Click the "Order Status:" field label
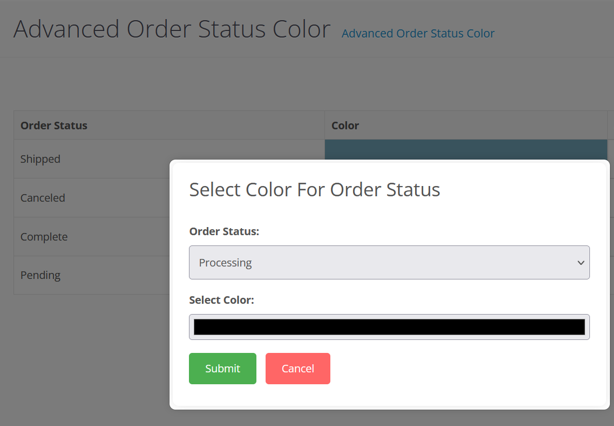Viewport: 614px width, 426px height. pyautogui.click(x=224, y=231)
